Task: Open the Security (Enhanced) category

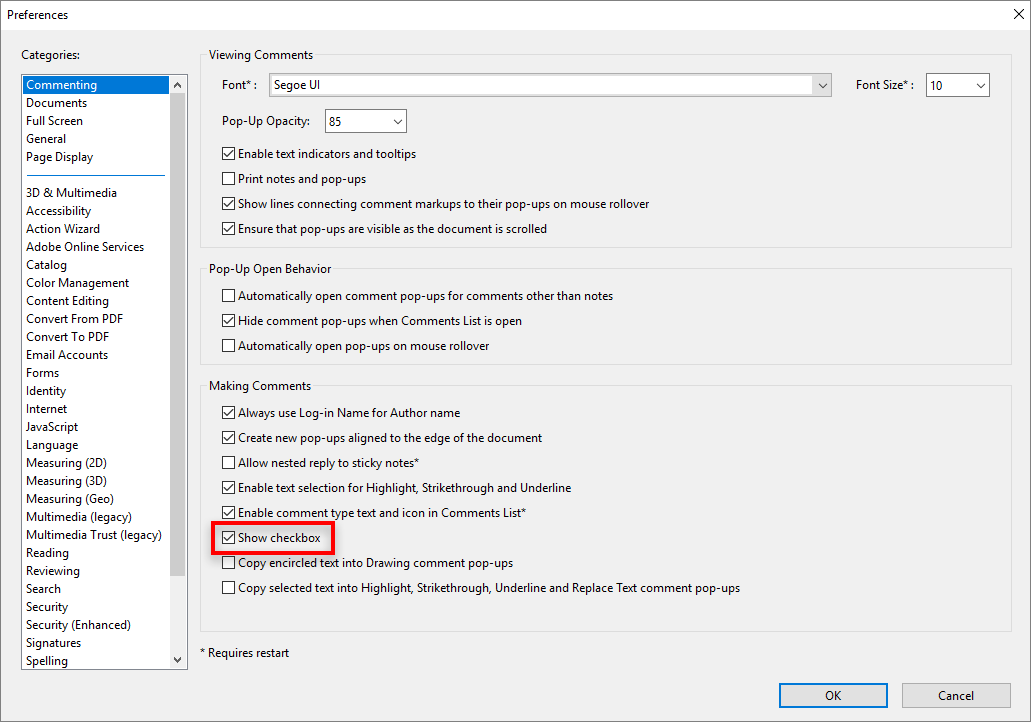Action: tap(78, 624)
